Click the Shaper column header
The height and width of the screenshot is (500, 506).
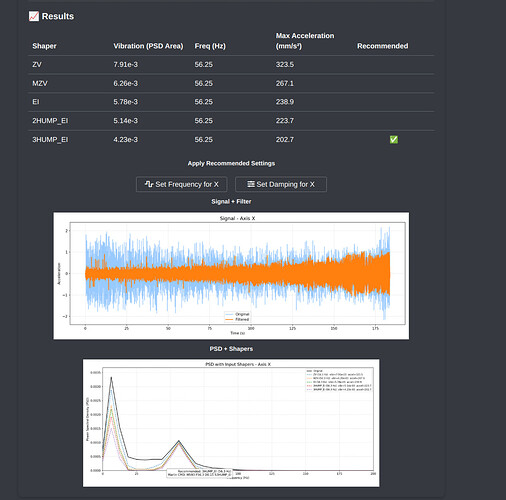coord(44,46)
